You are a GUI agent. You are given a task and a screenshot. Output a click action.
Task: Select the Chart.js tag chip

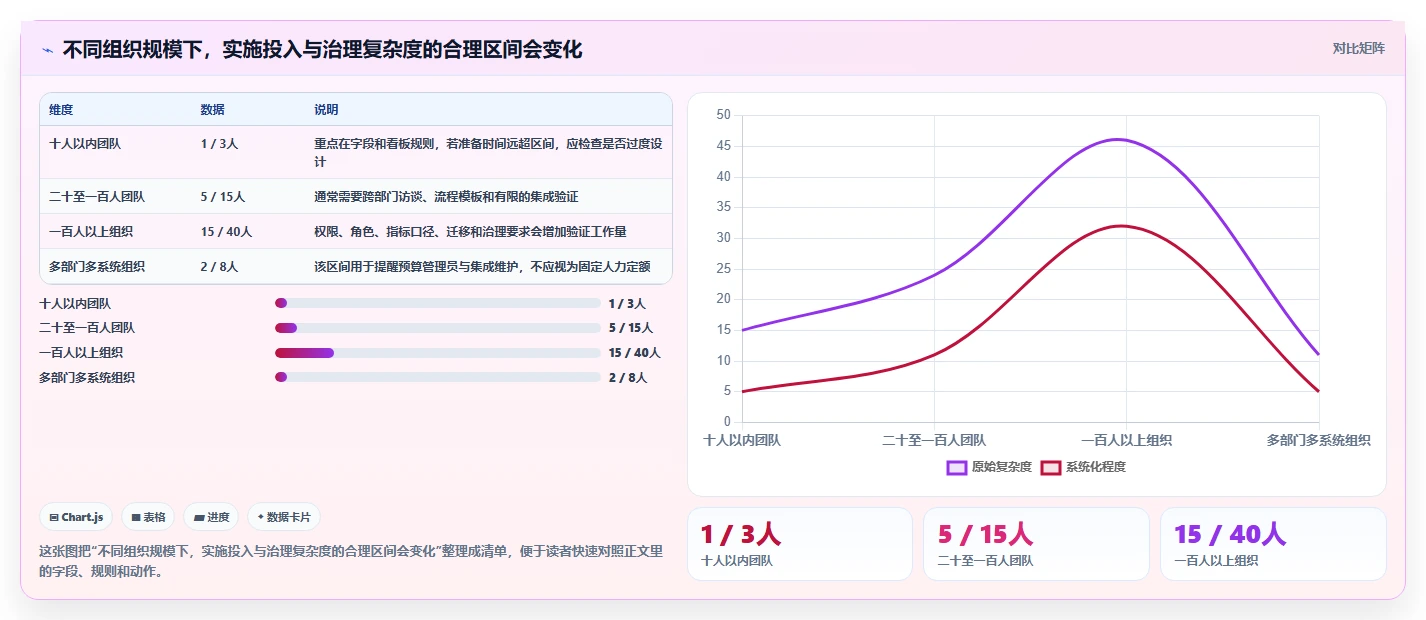tap(77, 517)
